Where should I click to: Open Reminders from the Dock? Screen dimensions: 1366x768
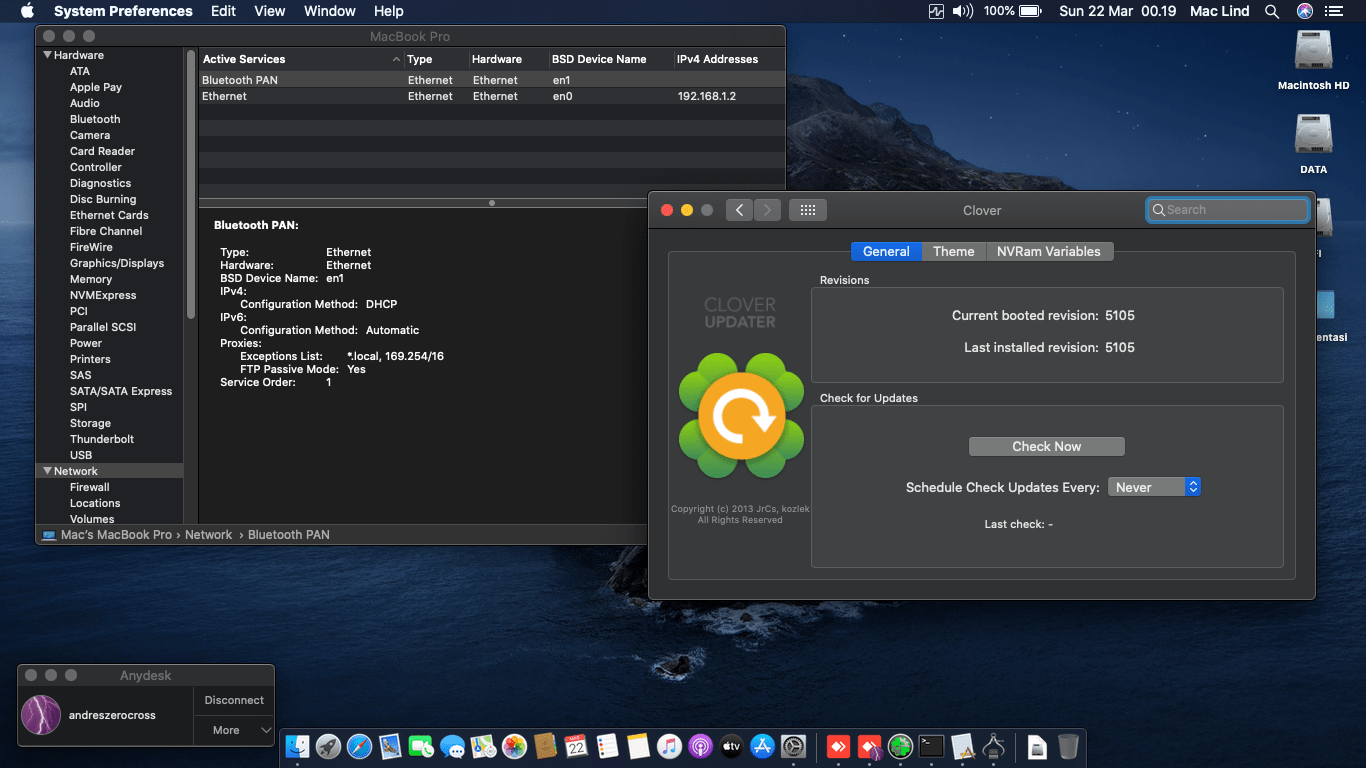coord(607,746)
